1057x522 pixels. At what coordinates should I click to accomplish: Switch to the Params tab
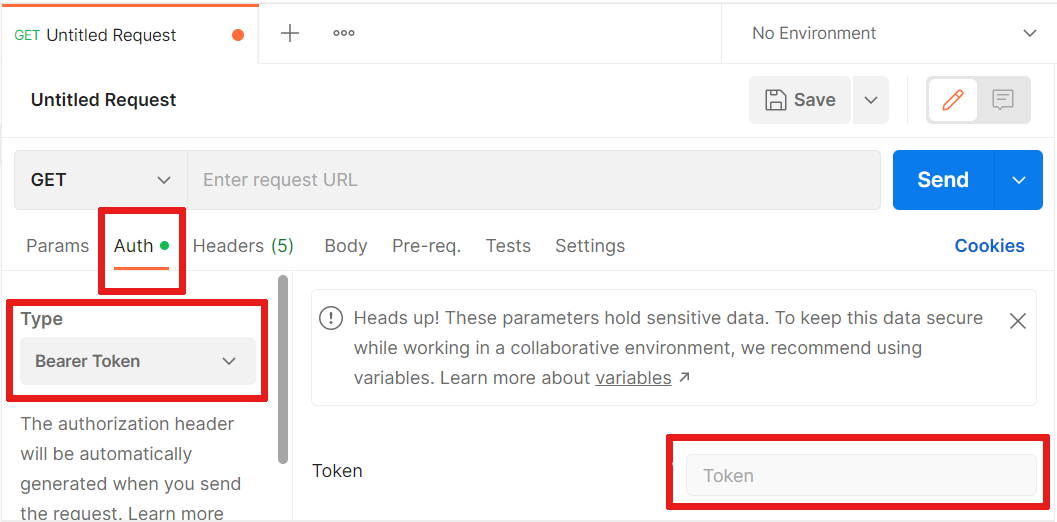(57, 246)
